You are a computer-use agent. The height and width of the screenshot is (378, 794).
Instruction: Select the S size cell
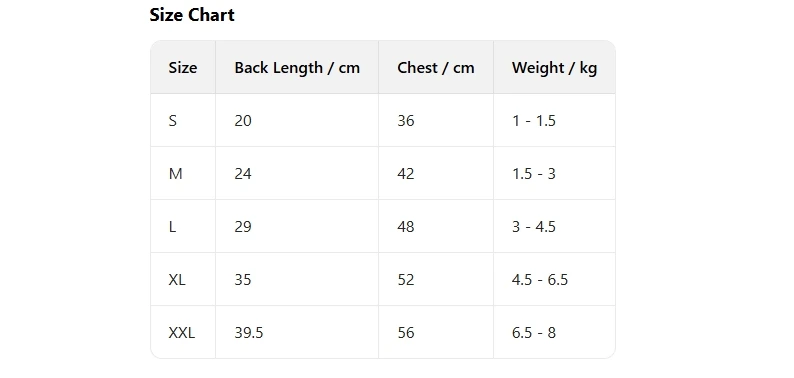183,121
